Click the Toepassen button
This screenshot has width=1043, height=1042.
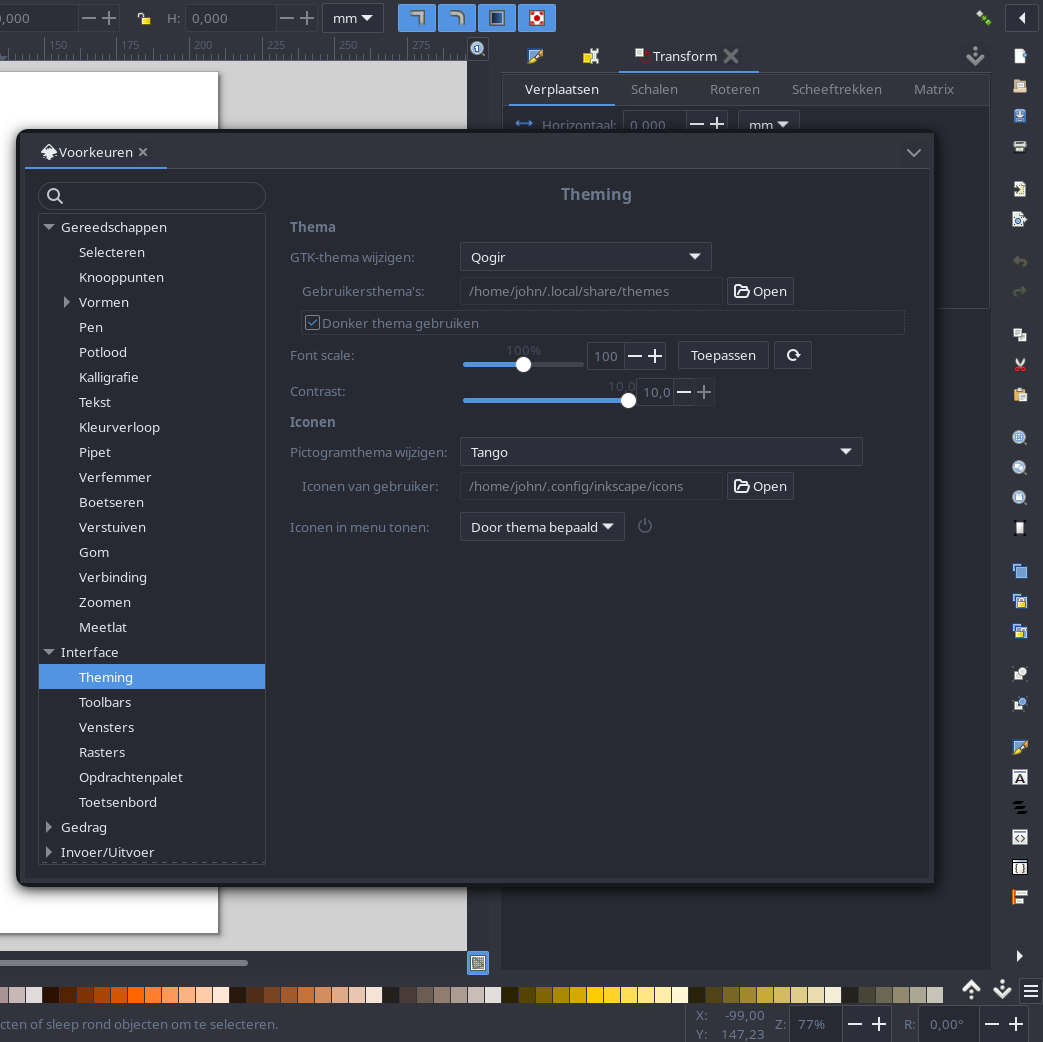coord(723,355)
